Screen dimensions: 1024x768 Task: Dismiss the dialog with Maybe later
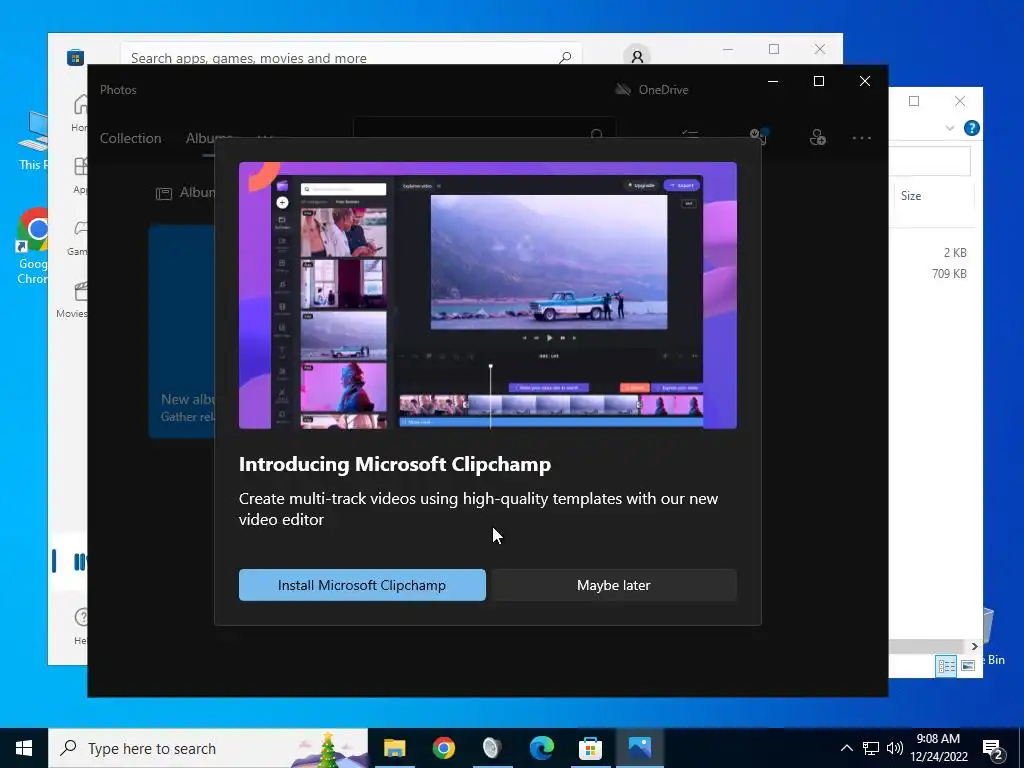[x=614, y=585]
